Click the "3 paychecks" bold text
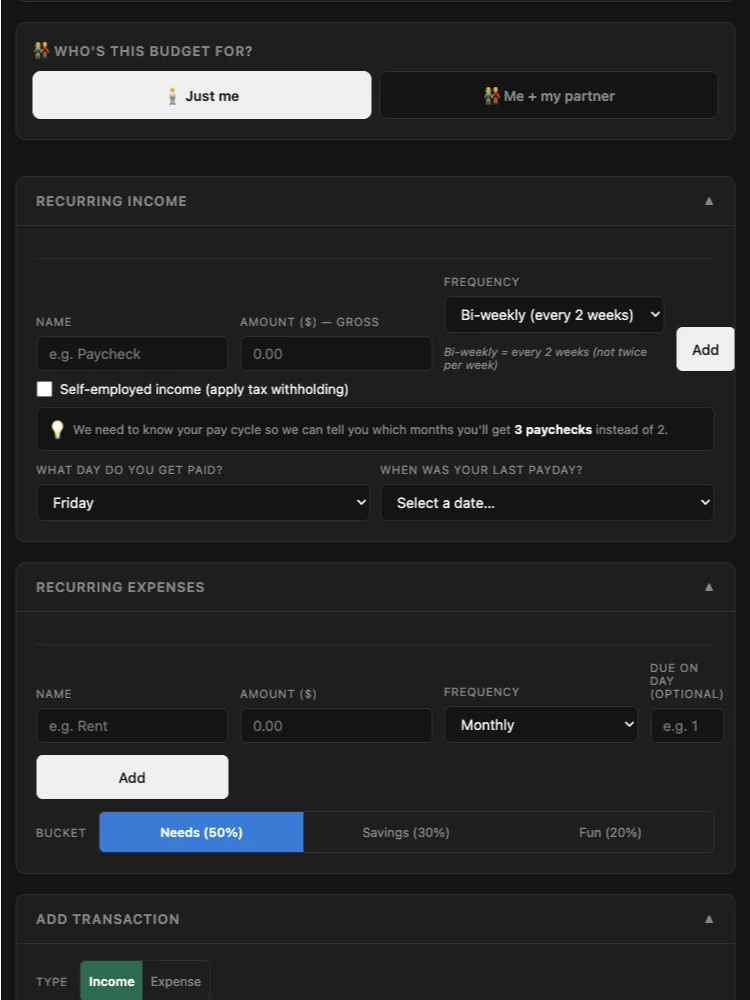750x1000 pixels. 553,429
